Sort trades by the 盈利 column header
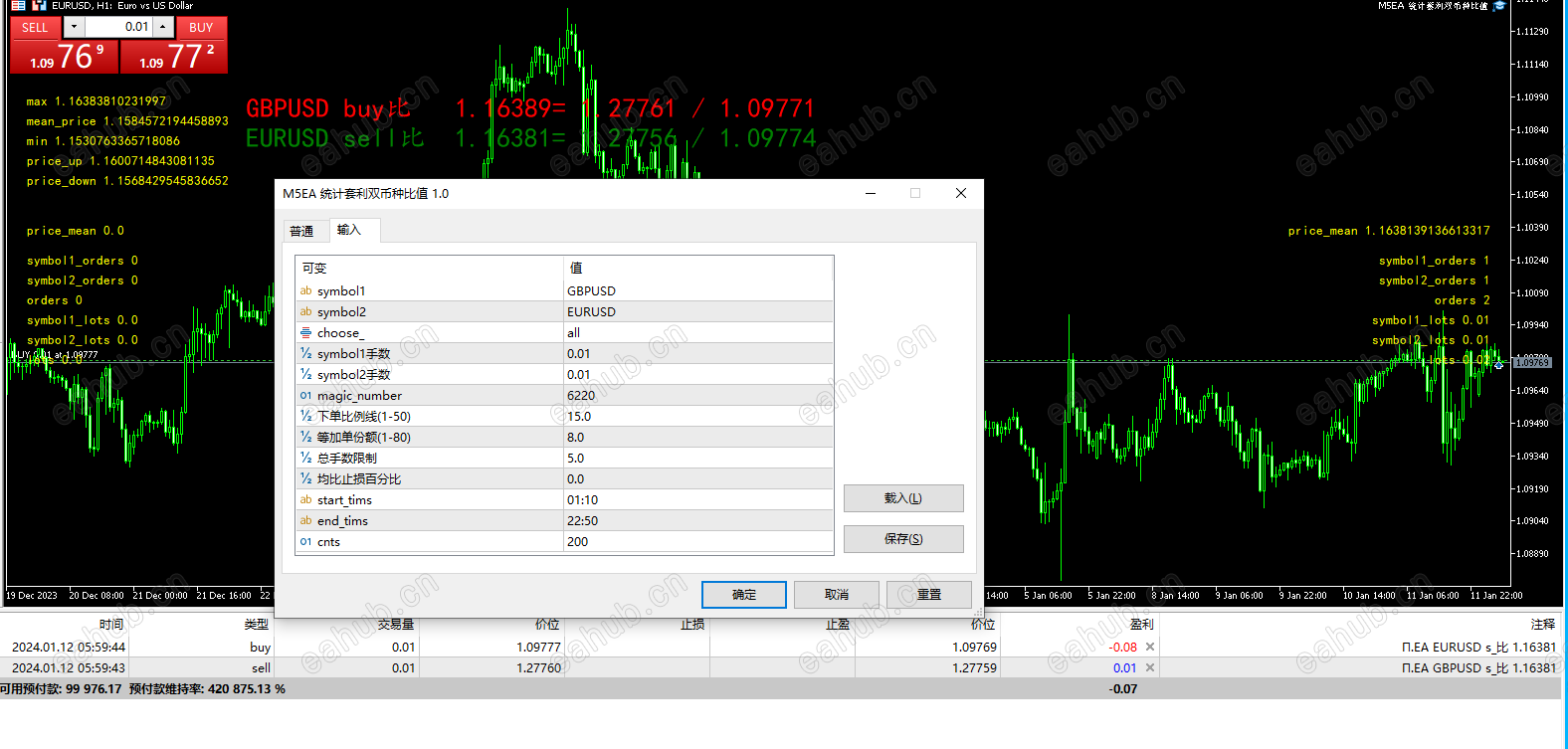Image resolution: width=1568 pixels, height=749 pixels. tap(1141, 624)
